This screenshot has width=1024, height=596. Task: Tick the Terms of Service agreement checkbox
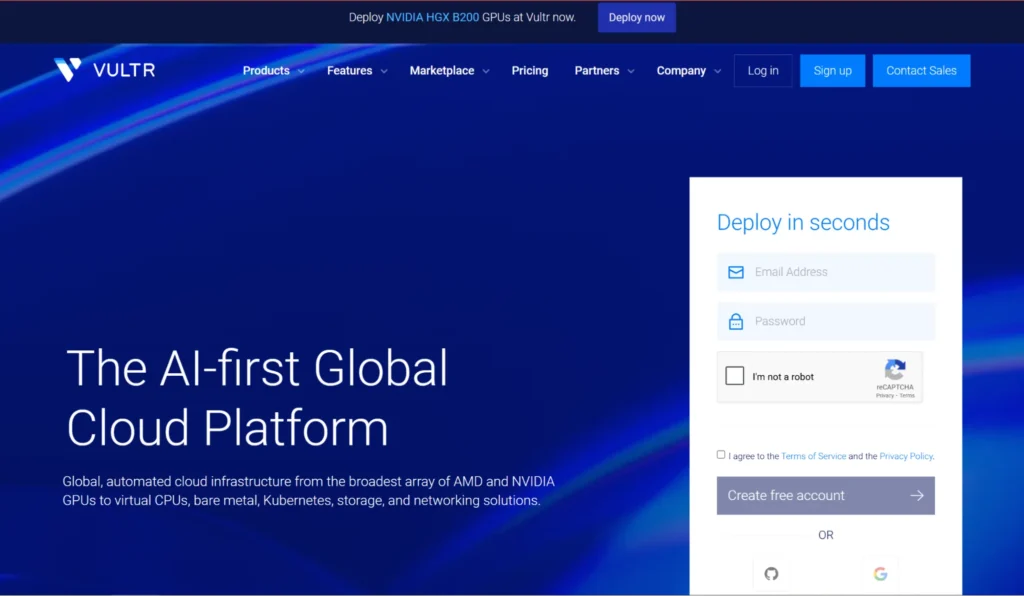(x=721, y=455)
